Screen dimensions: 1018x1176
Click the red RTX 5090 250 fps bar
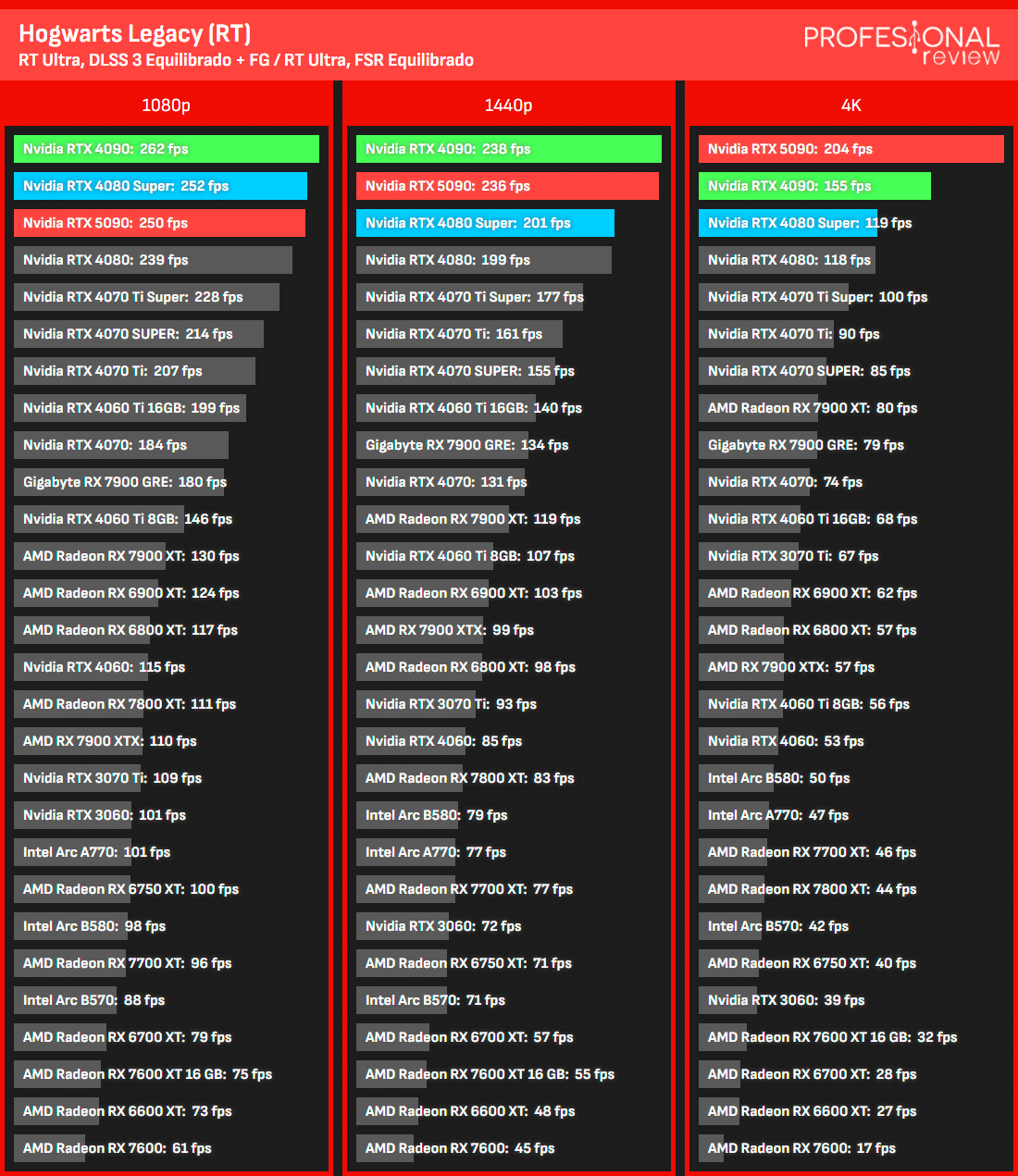point(159,223)
